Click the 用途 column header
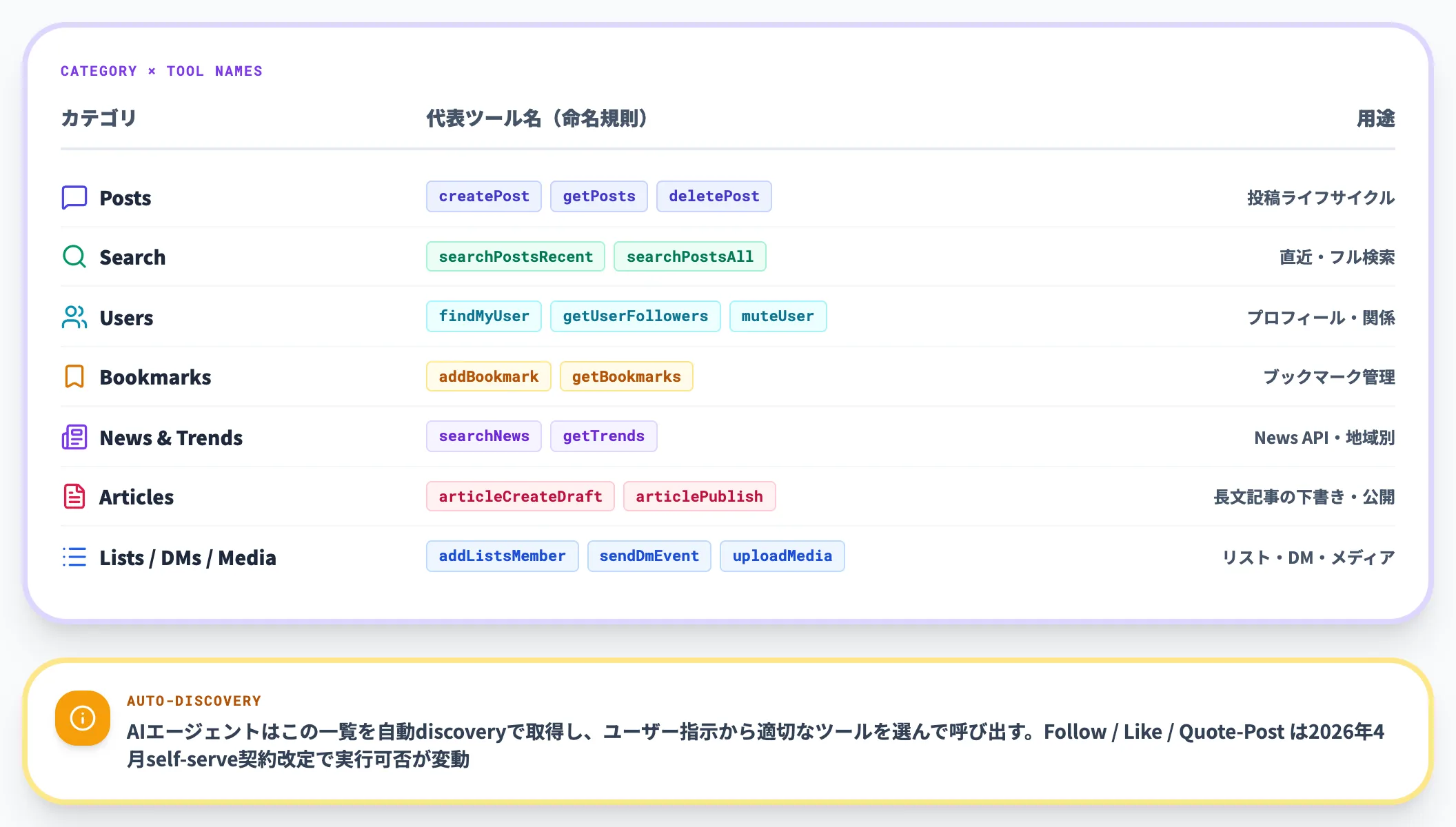 pos(1376,119)
